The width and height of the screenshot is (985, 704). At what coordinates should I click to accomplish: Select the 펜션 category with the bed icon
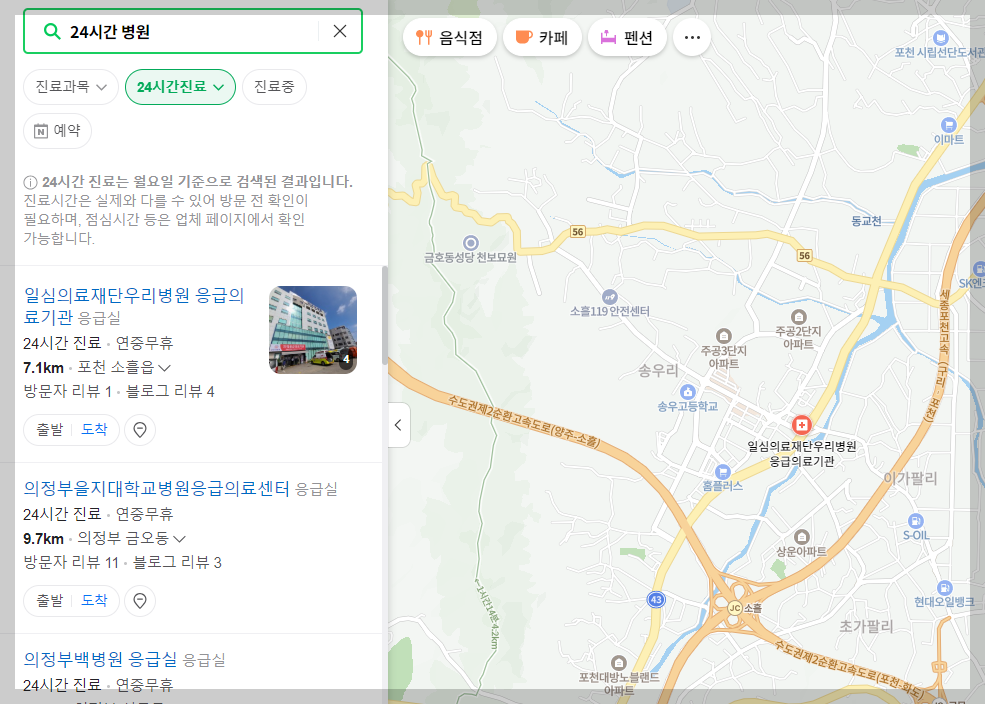pos(626,36)
